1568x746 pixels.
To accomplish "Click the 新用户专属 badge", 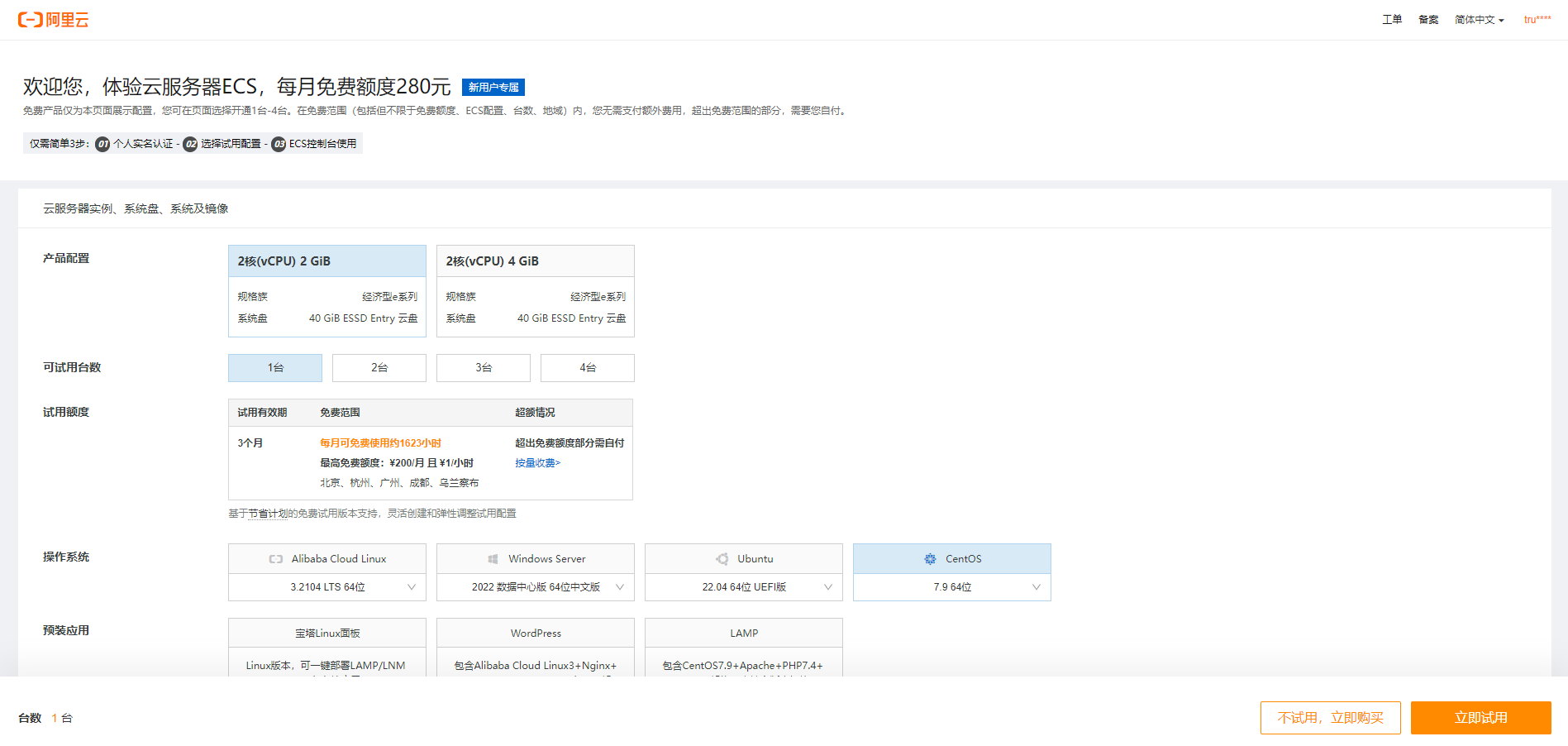I will click(x=493, y=88).
